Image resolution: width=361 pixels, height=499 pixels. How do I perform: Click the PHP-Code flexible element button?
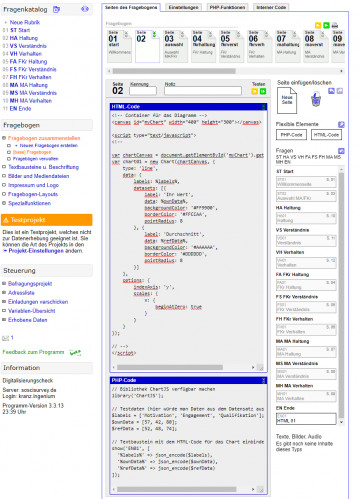point(291,135)
